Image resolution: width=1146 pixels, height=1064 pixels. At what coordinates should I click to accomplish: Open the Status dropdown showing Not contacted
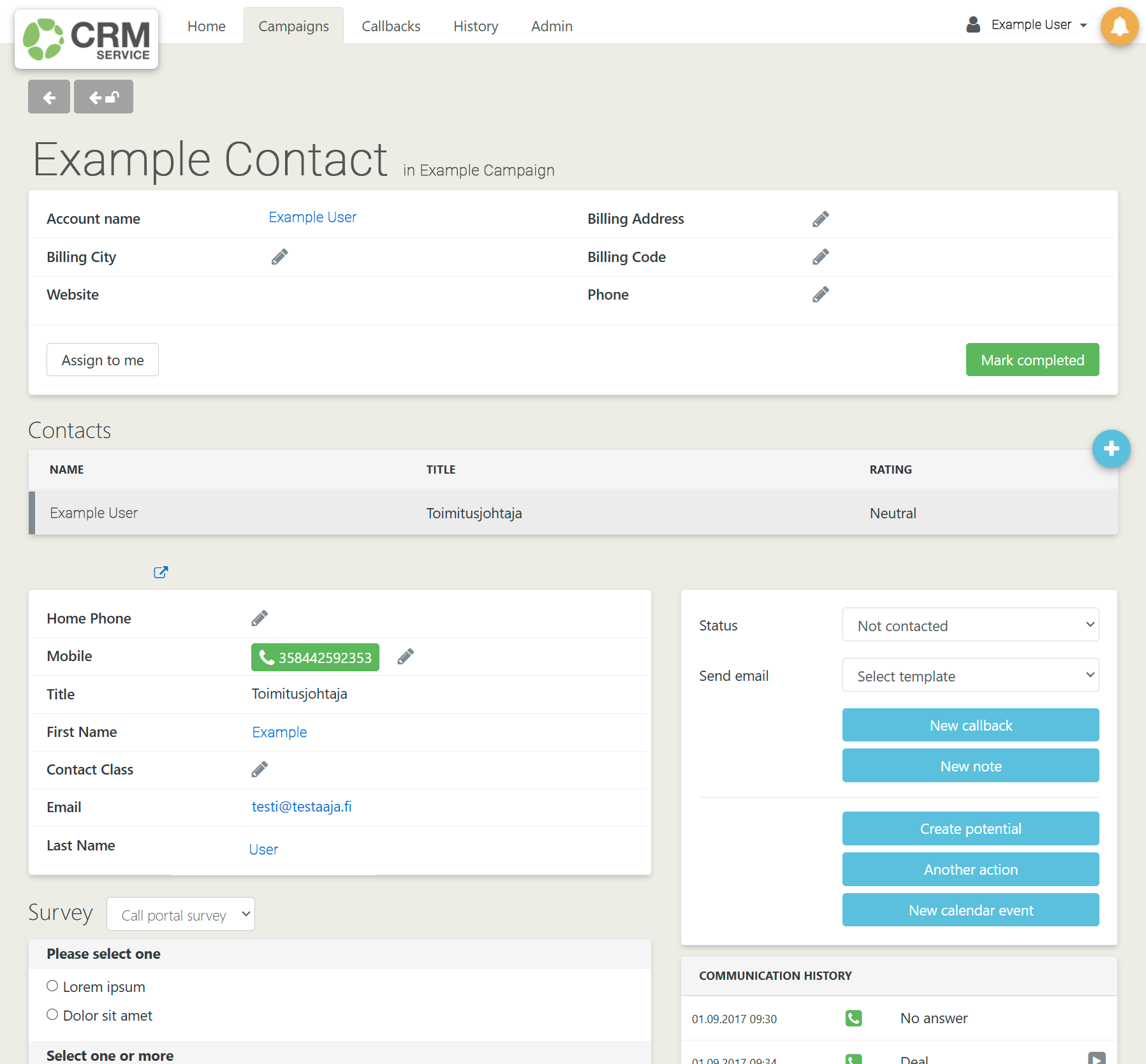[x=970, y=625]
